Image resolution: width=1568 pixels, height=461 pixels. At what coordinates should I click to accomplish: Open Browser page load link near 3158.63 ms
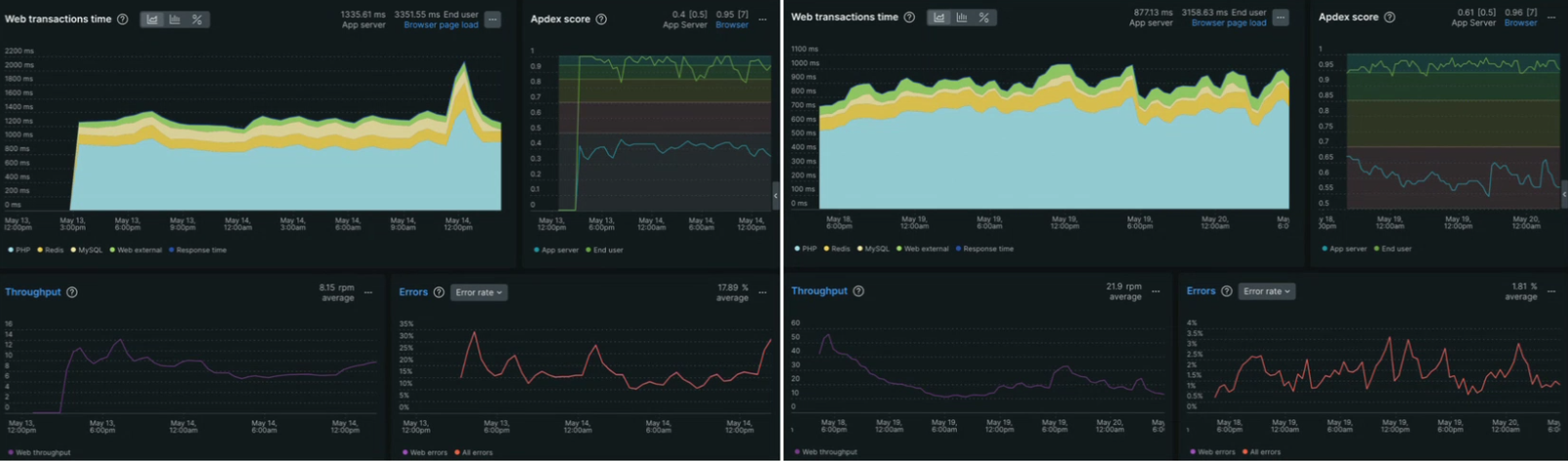(1229, 23)
